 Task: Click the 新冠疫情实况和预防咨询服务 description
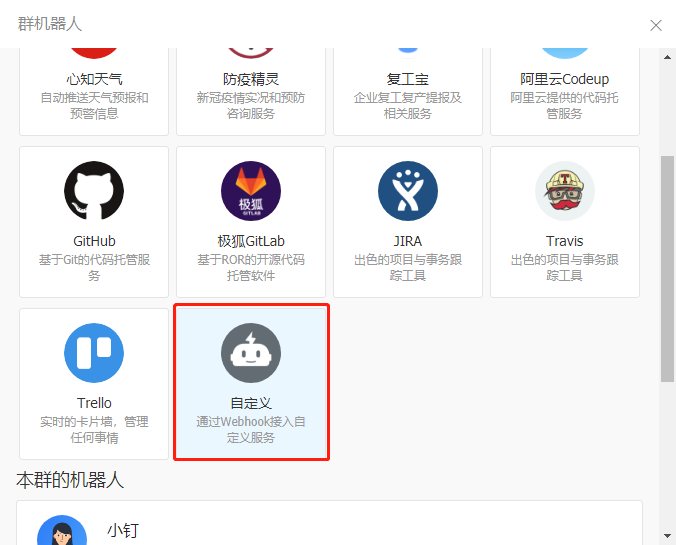coord(251,106)
